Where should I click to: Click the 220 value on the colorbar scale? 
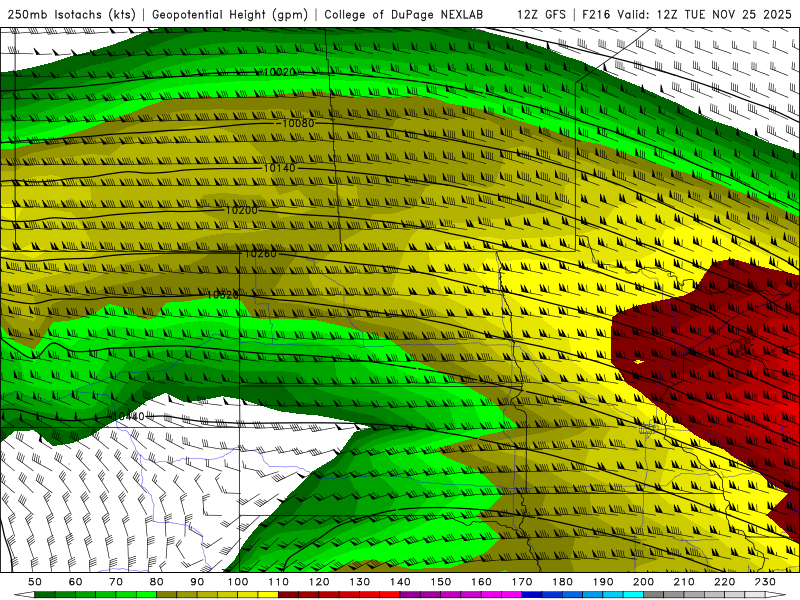pyautogui.click(x=724, y=582)
